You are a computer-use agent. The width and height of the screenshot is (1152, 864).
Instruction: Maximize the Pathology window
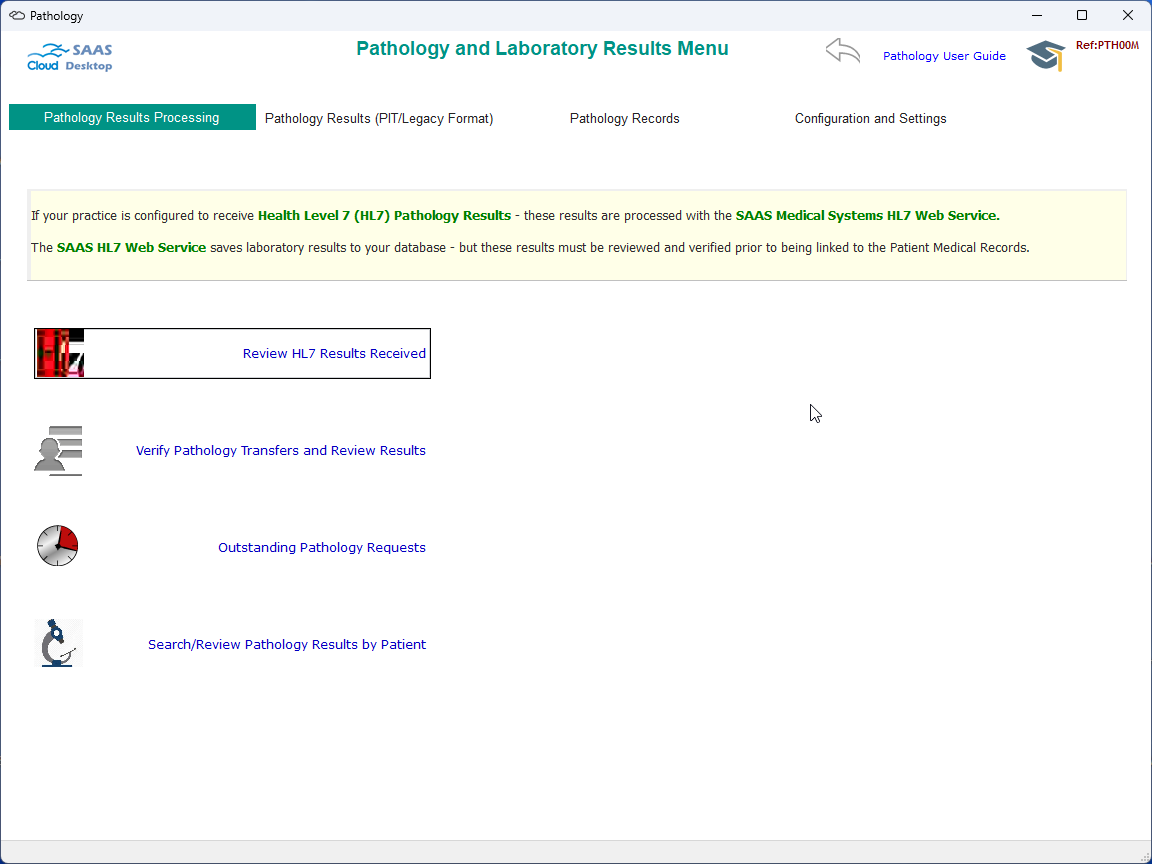point(1082,15)
